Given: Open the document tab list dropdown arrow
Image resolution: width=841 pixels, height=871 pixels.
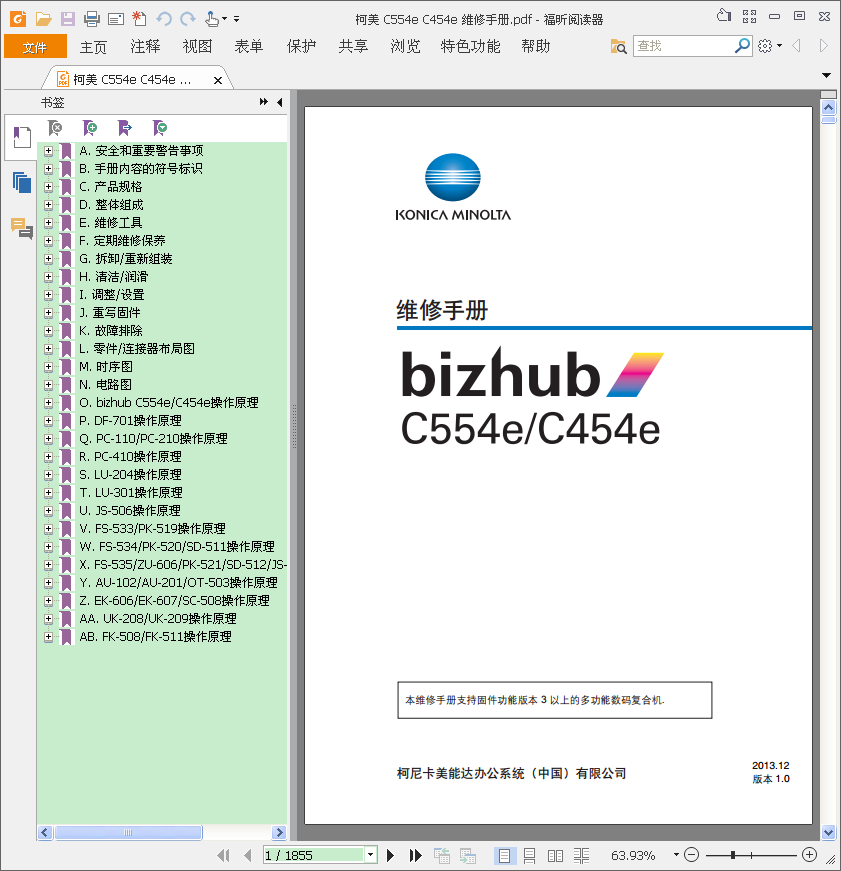Looking at the screenshot, I should pos(827,75).
